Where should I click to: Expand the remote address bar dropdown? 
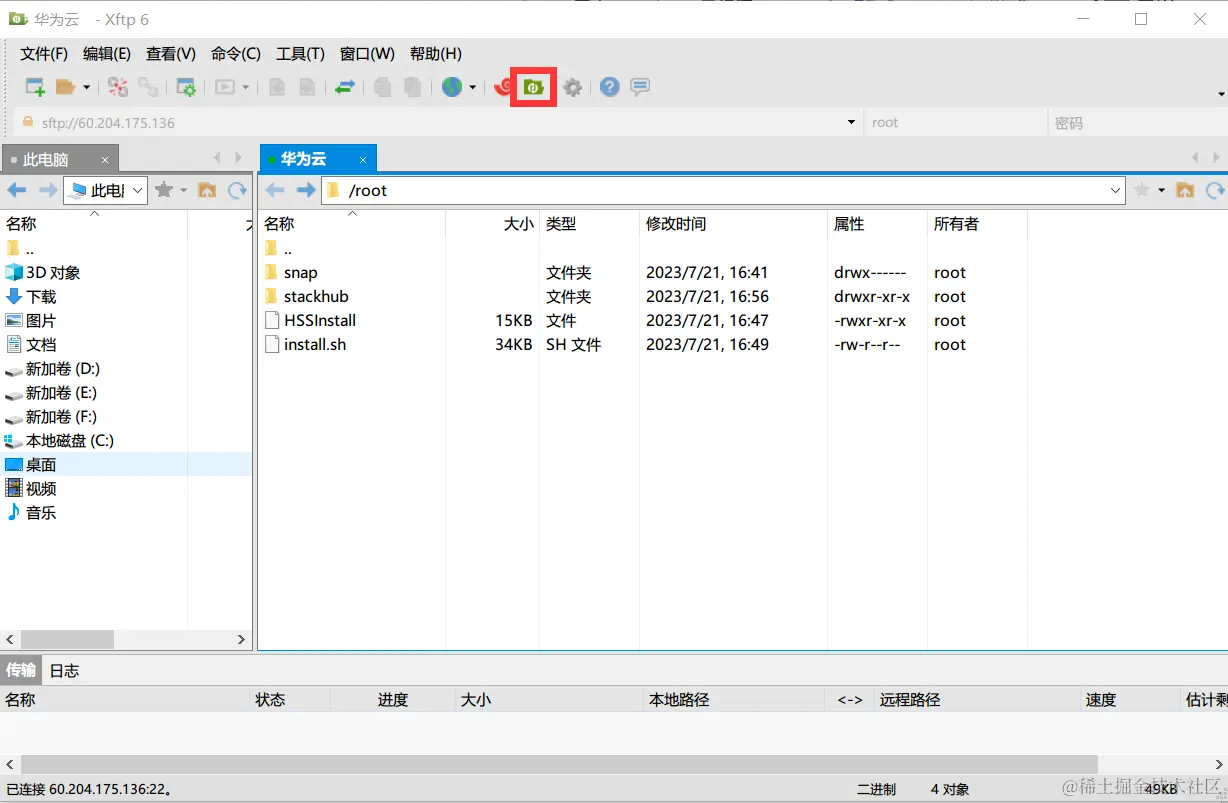click(1116, 190)
